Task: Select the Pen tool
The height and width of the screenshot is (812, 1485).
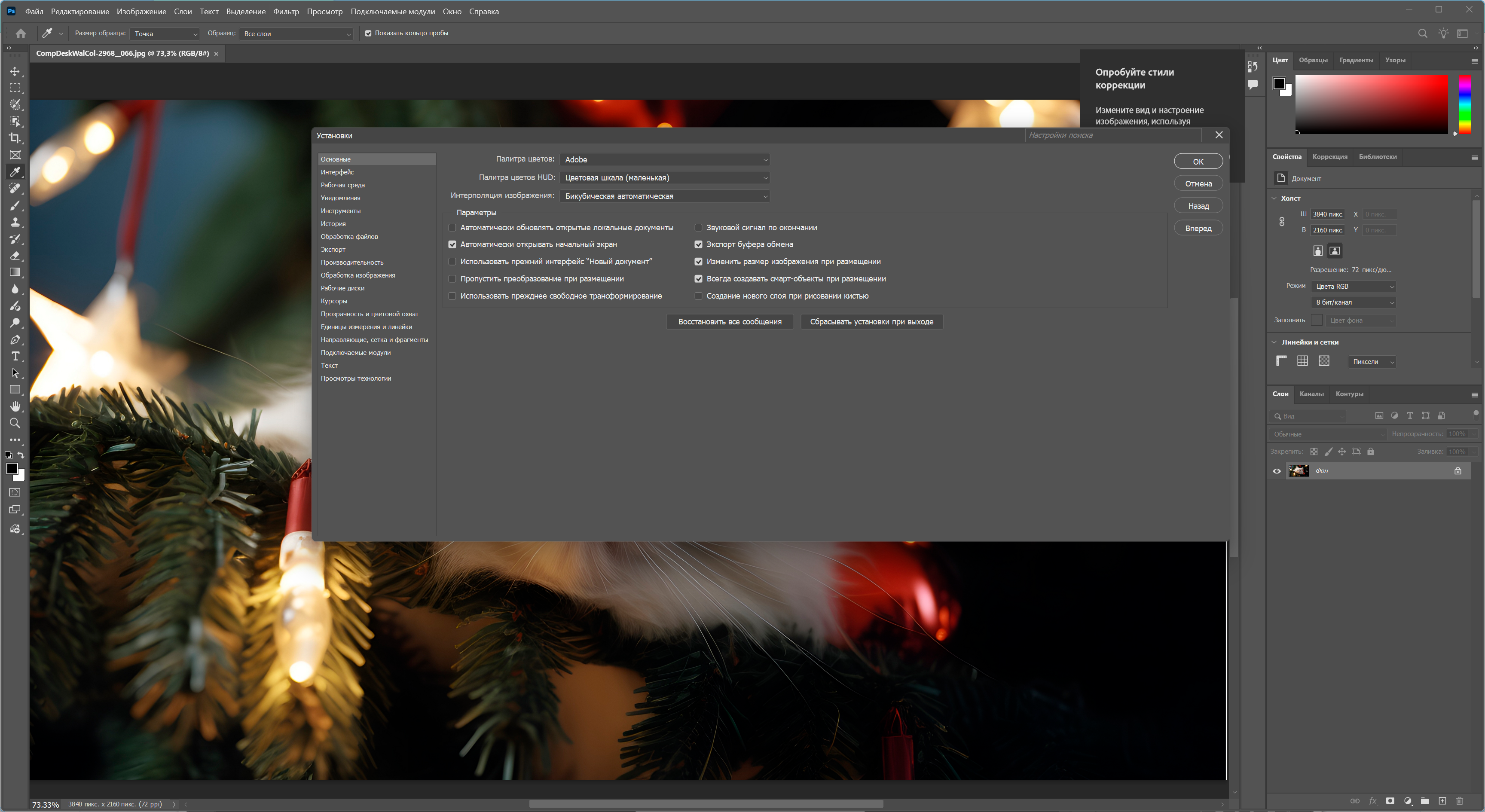Action: point(15,339)
